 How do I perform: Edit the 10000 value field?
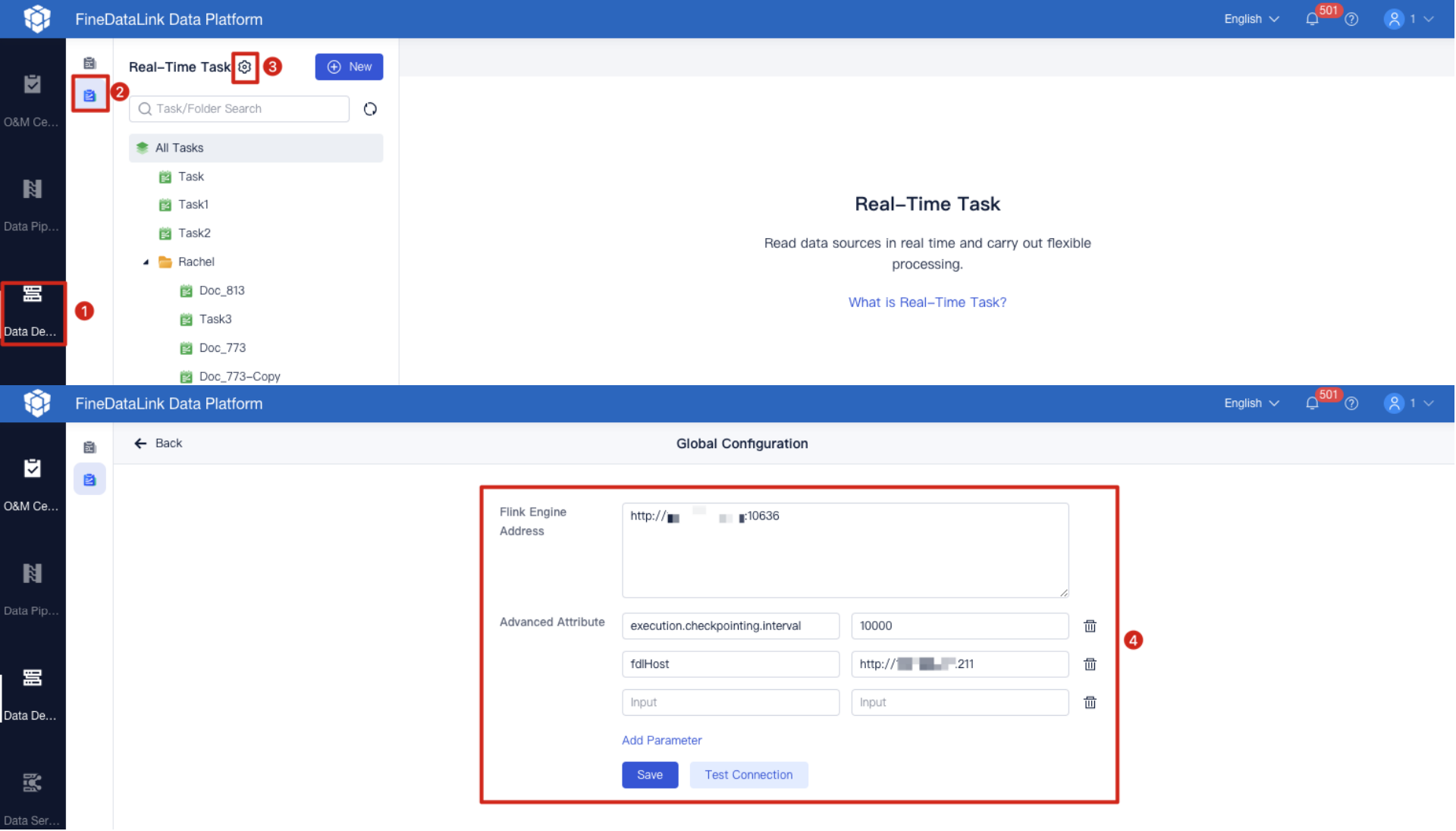[x=959, y=626]
